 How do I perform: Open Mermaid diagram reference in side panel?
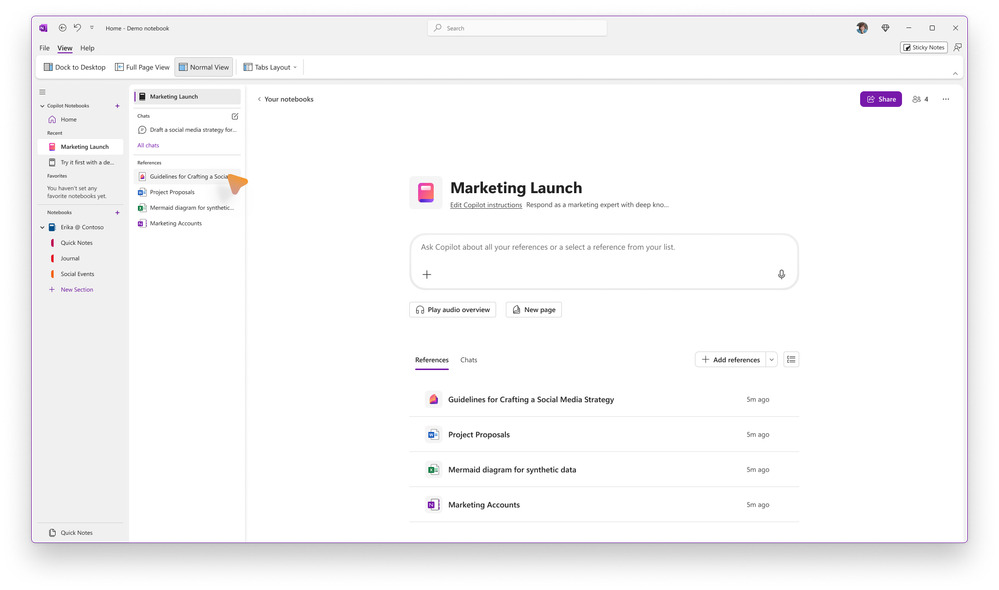point(187,208)
